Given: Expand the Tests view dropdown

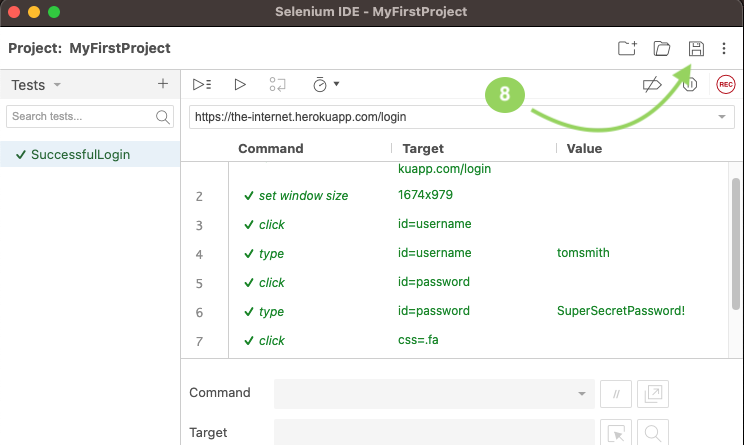Looking at the screenshot, I should pos(57,85).
